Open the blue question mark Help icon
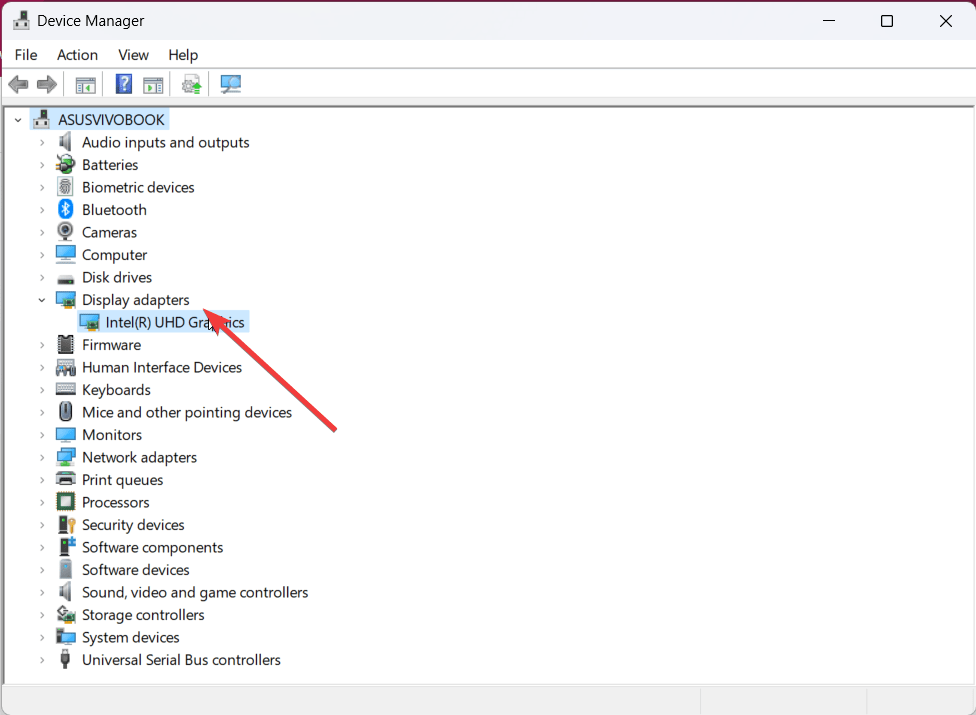976x715 pixels. click(x=124, y=84)
